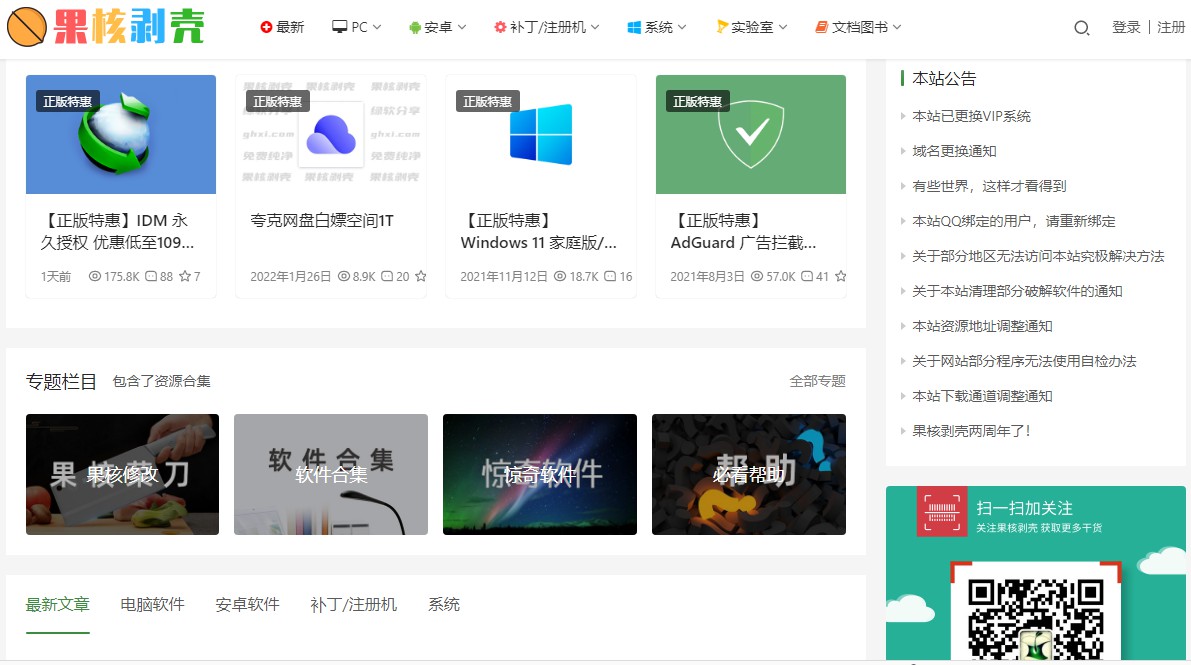The width and height of the screenshot is (1191, 665).
Task: Open the 软件合集 topic tile
Action: click(331, 474)
